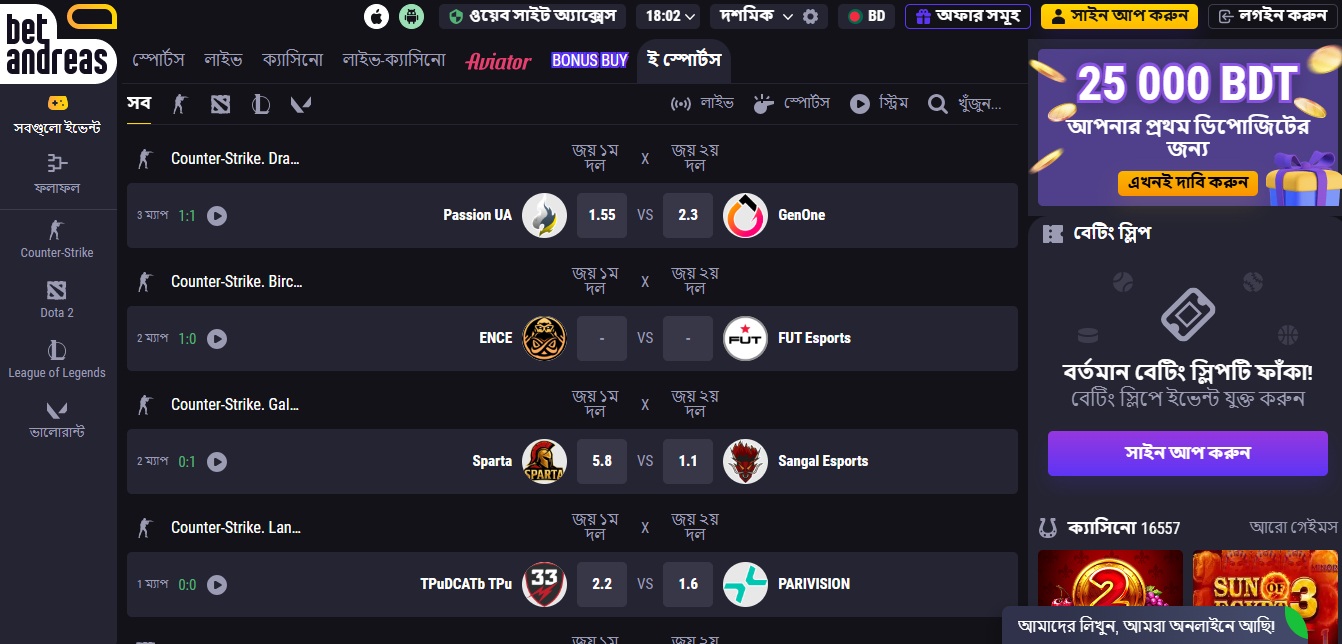Click the Android app download icon
This screenshot has height=644, width=1342.
(410, 16)
